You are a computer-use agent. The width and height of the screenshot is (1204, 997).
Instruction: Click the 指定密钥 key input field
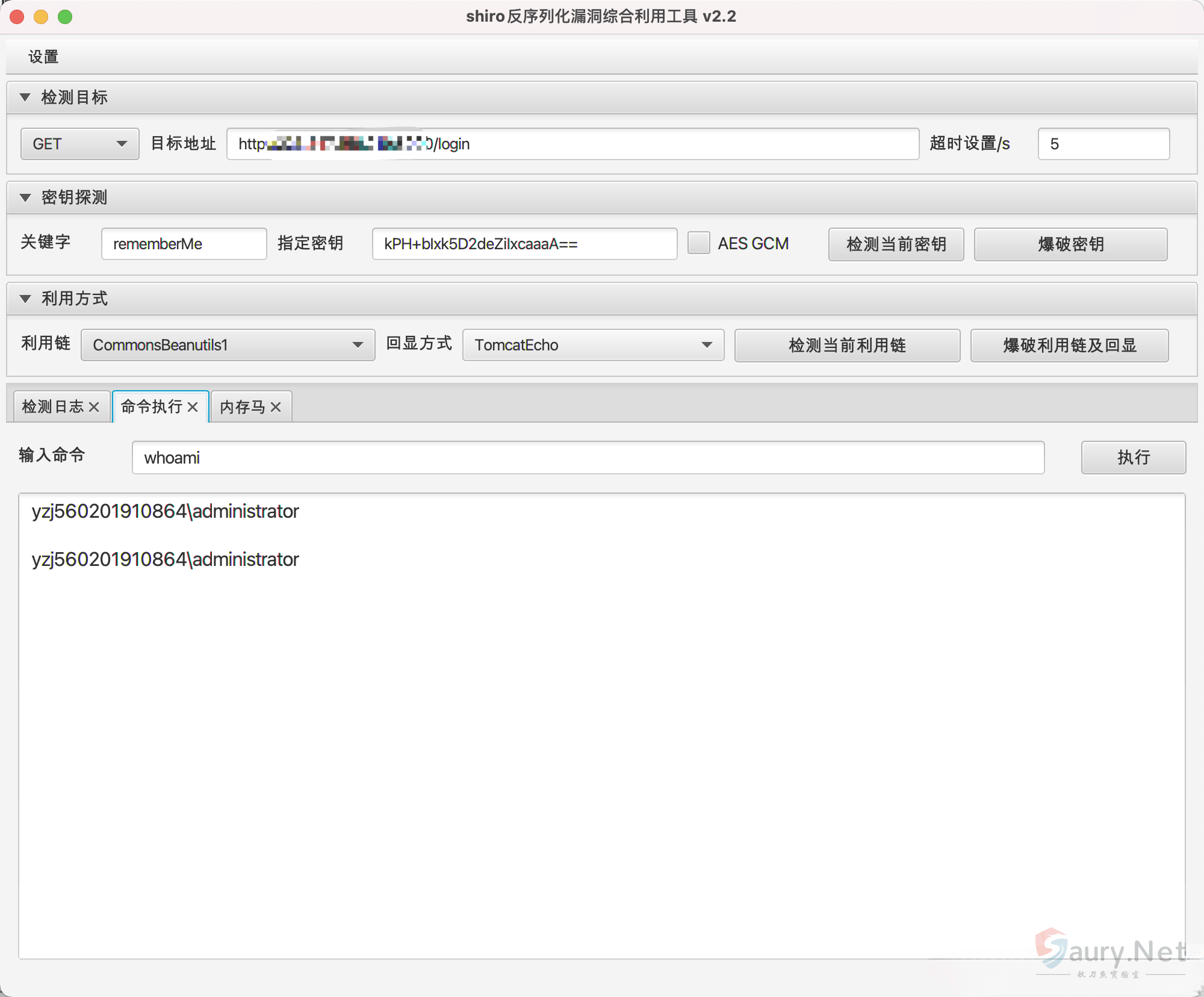pos(524,244)
